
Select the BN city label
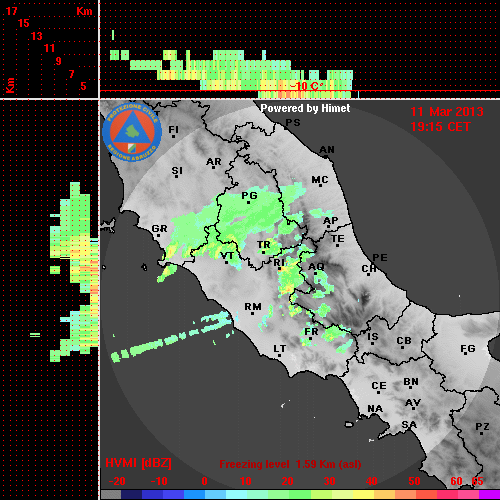(x=411, y=382)
